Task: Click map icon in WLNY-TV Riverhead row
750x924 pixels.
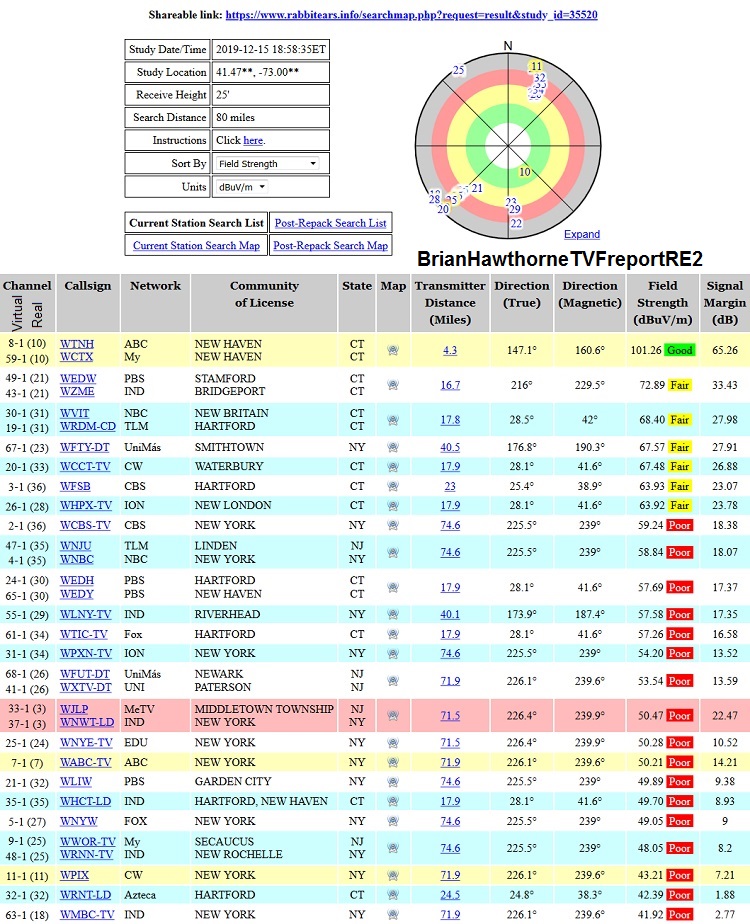Action: 393,614
